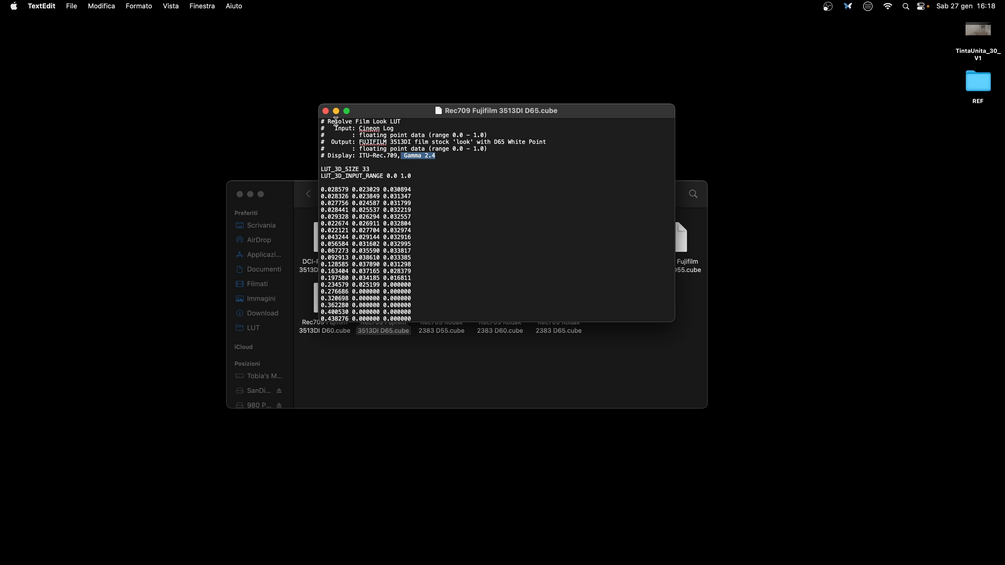Click the Posizioni section header in Finder sidebar
The height and width of the screenshot is (565, 1005).
pyautogui.click(x=247, y=364)
